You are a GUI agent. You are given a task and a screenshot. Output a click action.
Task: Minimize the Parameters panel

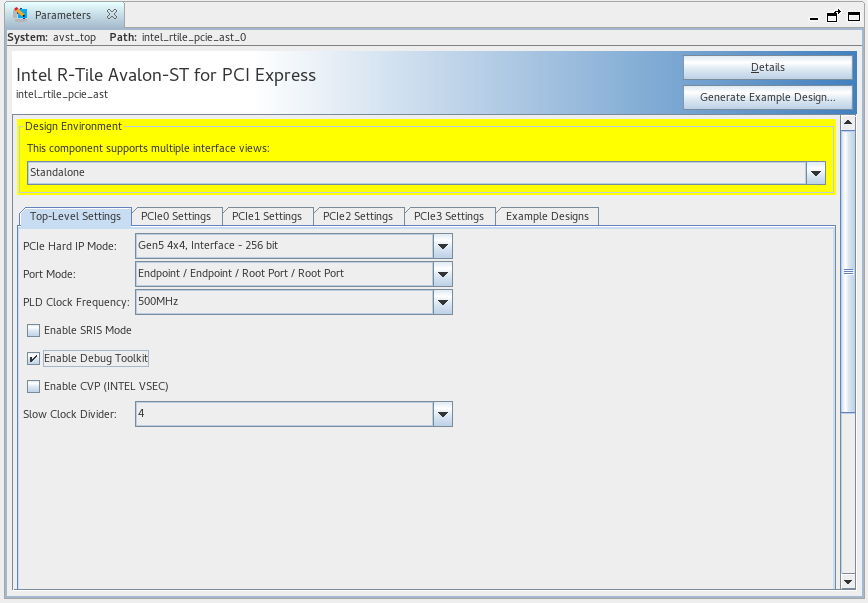click(814, 18)
